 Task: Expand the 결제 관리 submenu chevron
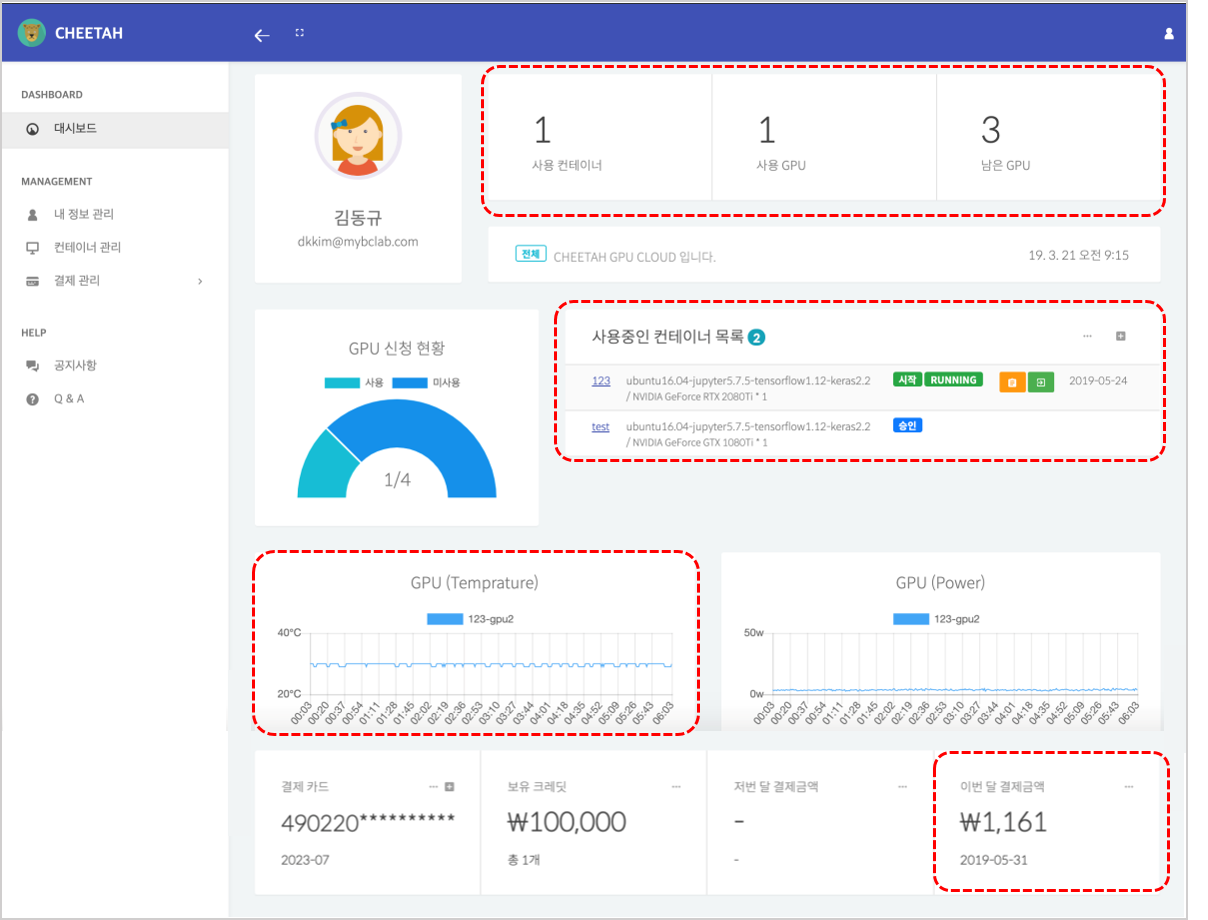(x=200, y=282)
